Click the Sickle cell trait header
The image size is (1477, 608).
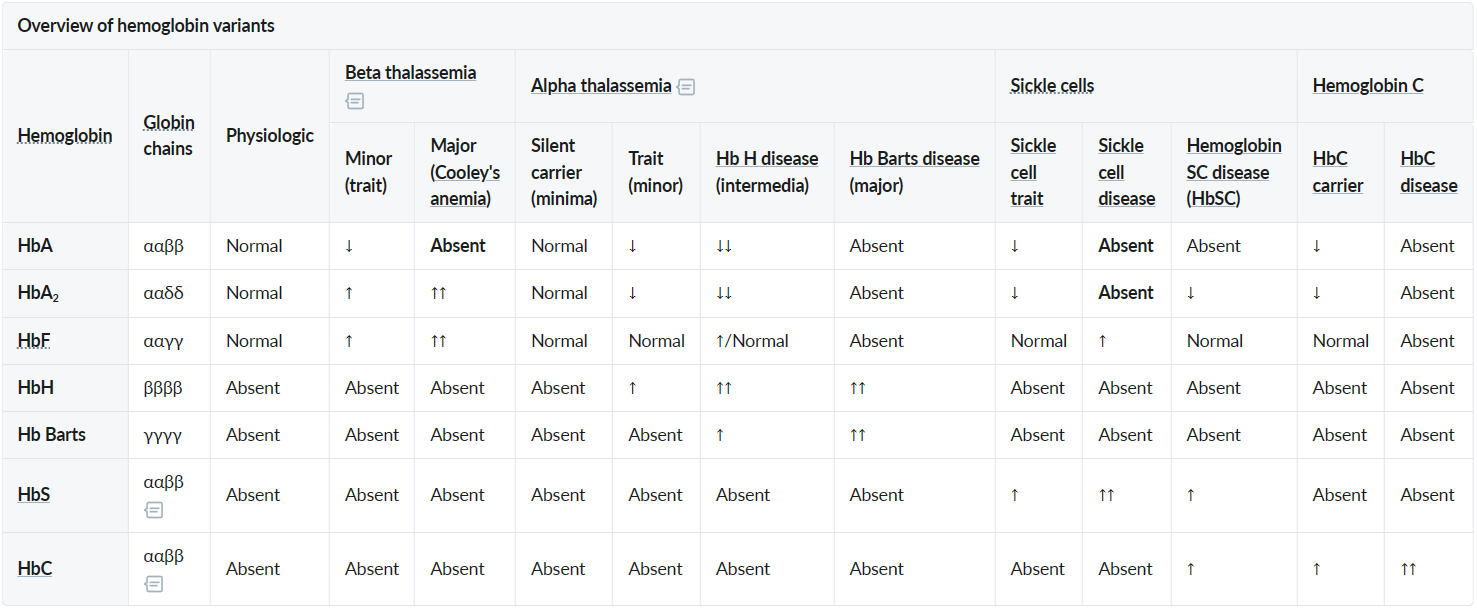(x=1033, y=172)
